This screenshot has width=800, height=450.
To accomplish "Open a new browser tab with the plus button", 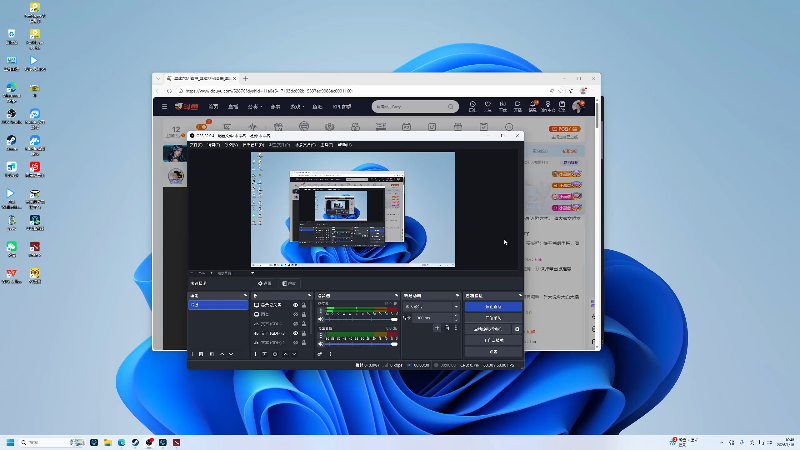I will tap(246, 78).
